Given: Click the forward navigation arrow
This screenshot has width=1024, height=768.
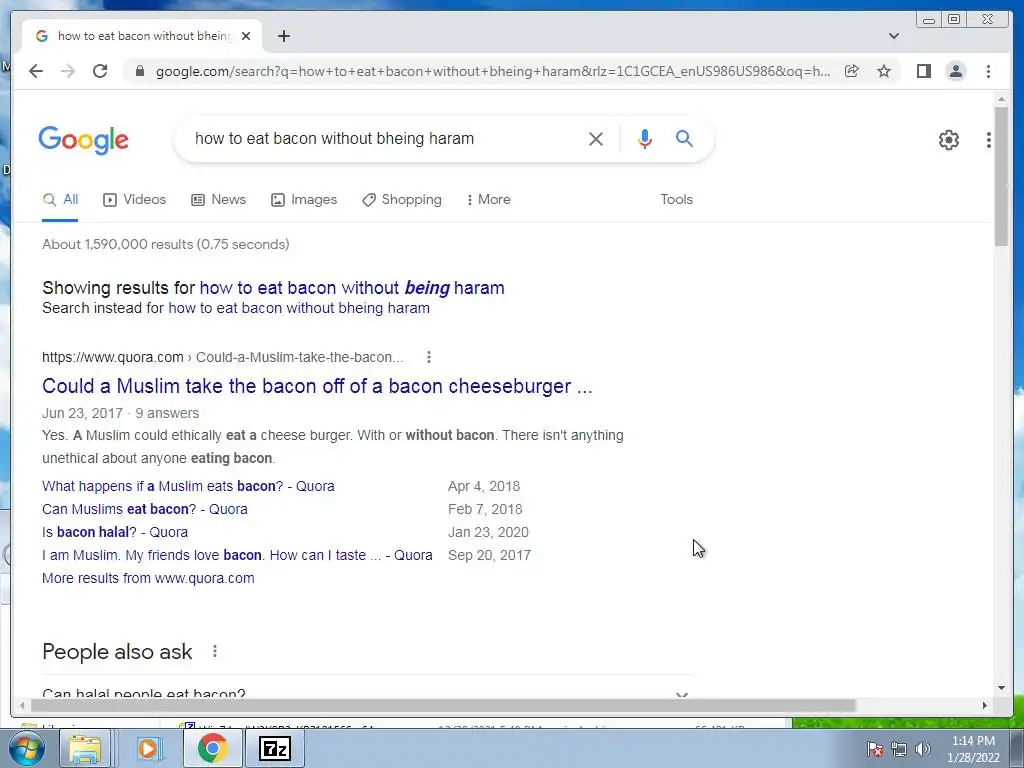Looking at the screenshot, I should [x=68, y=71].
